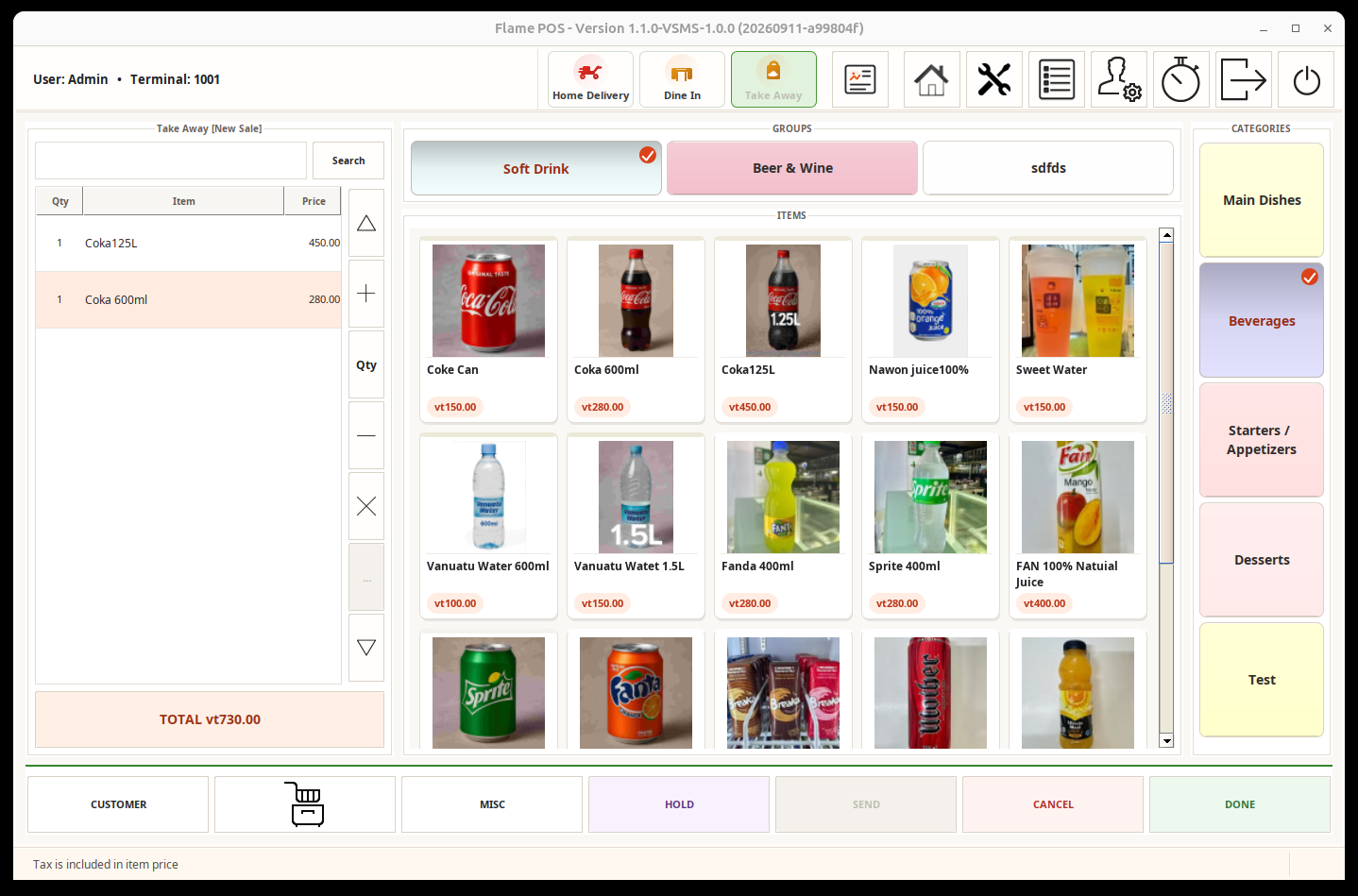Switch to Dine In order type

[682, 79]
